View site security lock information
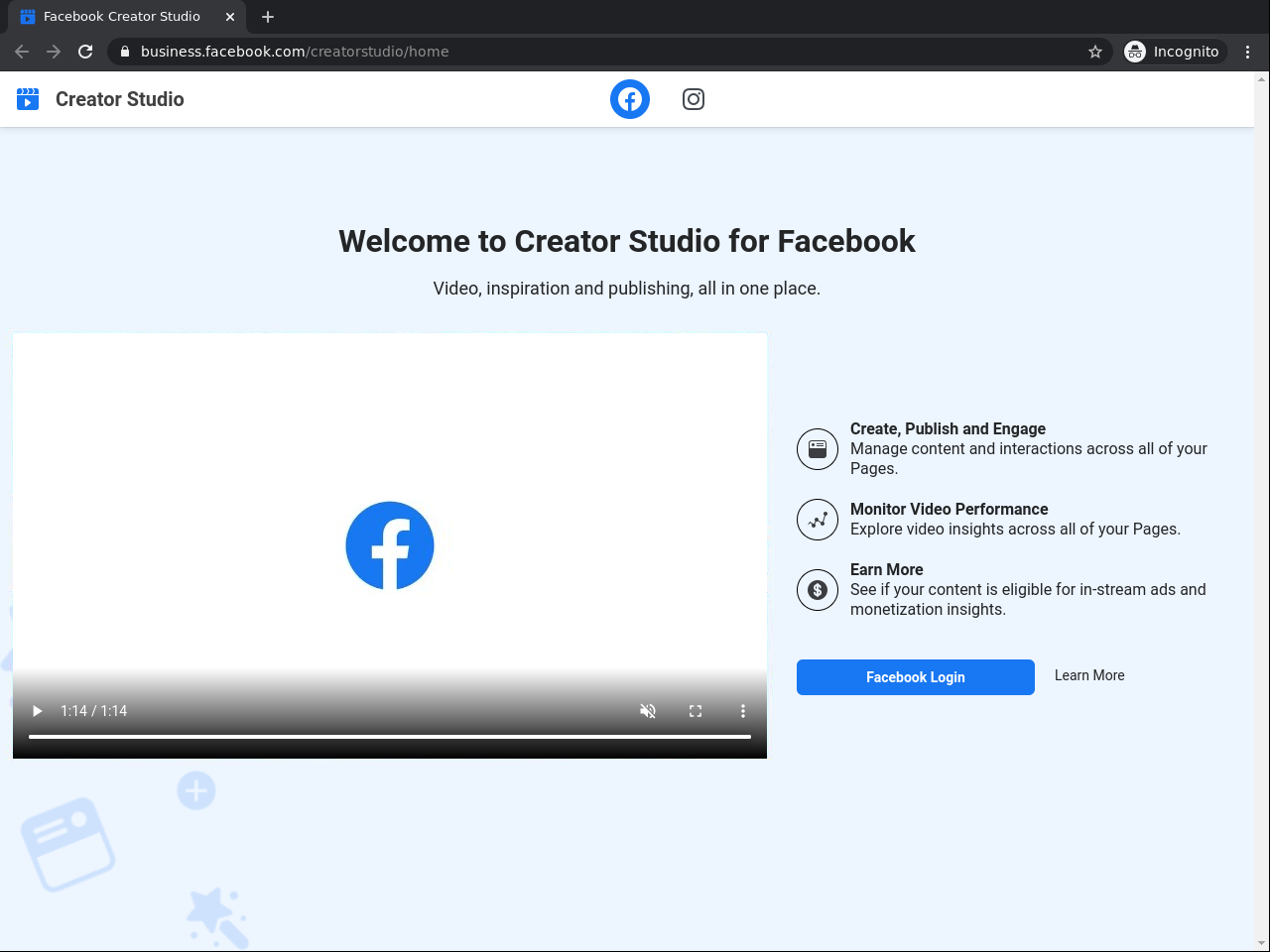Image resolution: width=1270 pixels, height=952 pixels. [125, 52]
